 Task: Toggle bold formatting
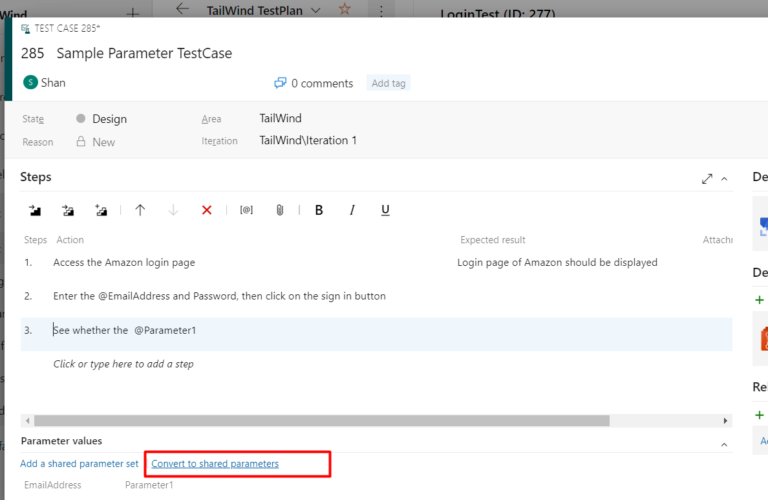(319, 210)
